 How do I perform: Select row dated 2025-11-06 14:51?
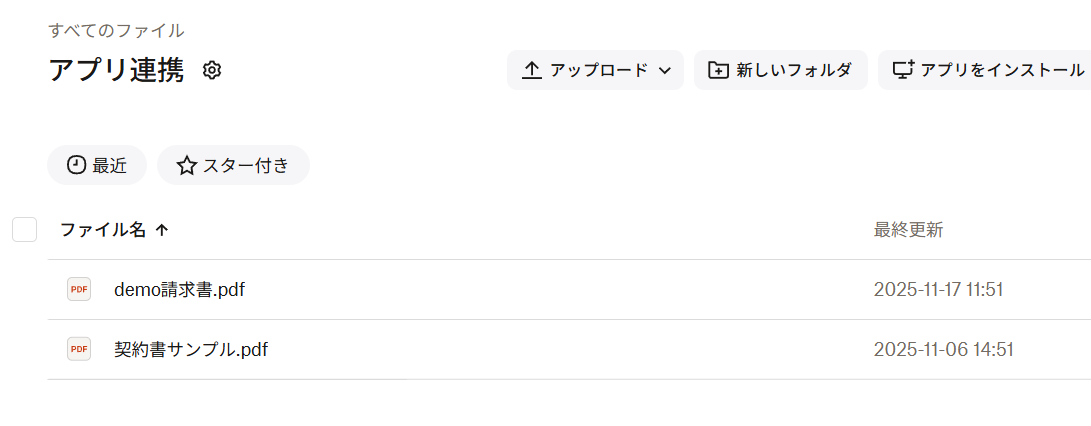click(569, 349)
